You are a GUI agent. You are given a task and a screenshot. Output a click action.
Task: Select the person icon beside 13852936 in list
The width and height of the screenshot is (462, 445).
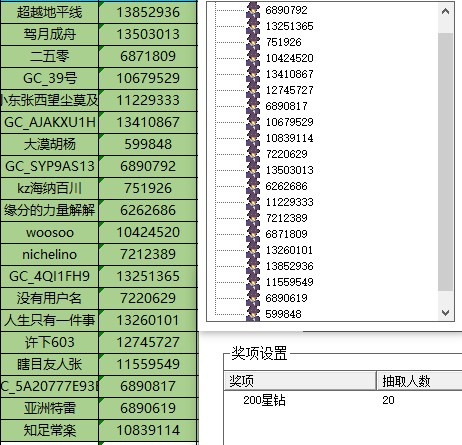click(x=253, y=266)
